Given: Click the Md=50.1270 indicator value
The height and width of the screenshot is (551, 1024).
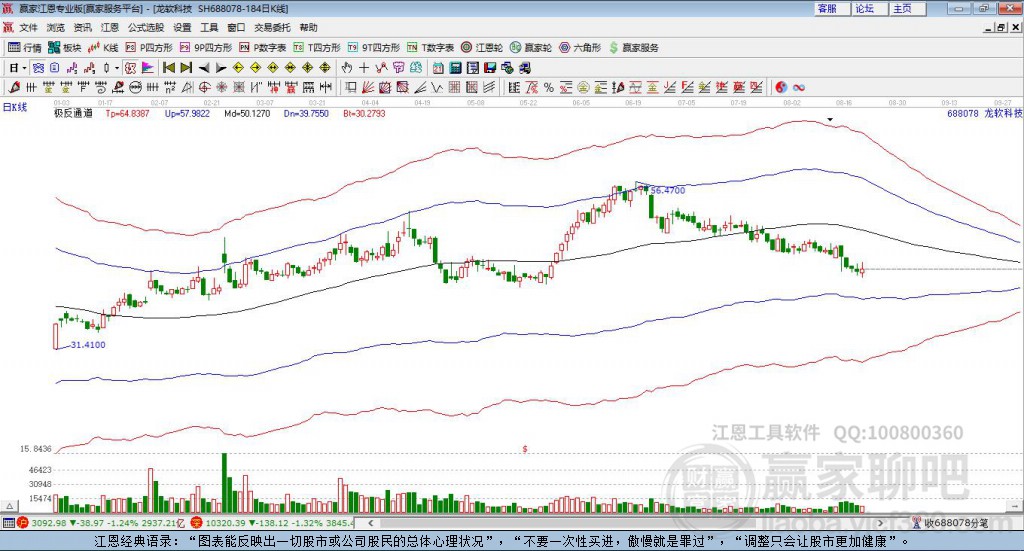Looking at the screenshot, I should tap(247, 113).
